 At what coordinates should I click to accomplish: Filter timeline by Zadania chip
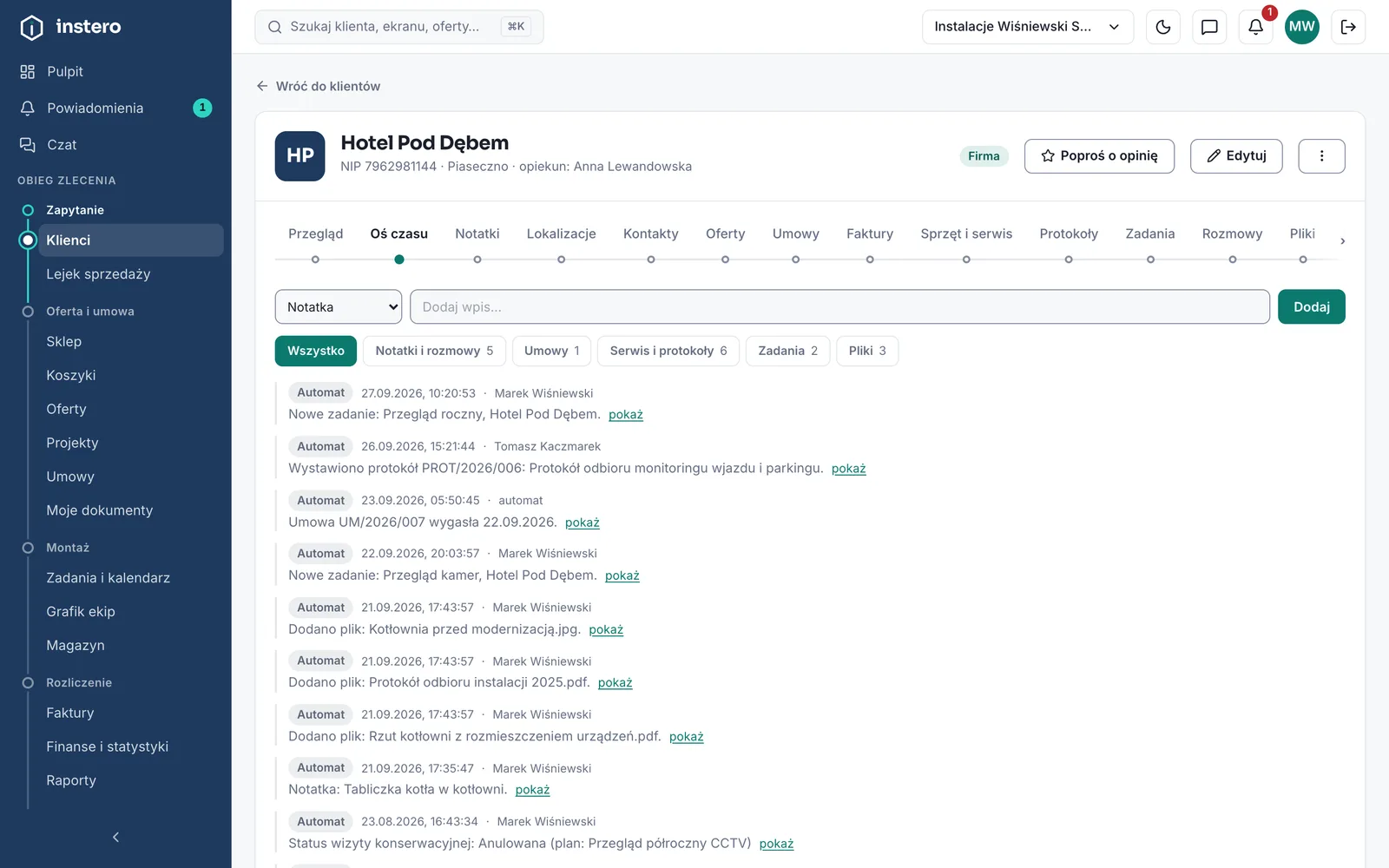(x=788, y=351)
